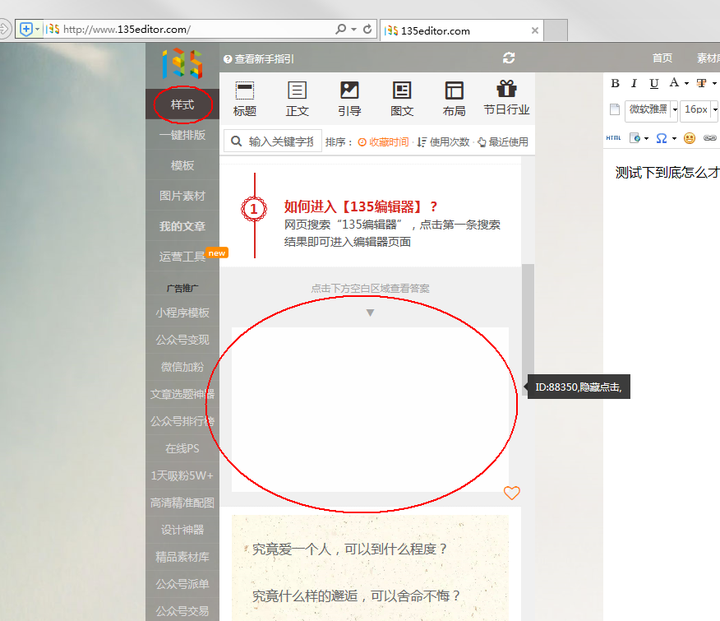Toggle underline formatting

(x=654, y=83)
